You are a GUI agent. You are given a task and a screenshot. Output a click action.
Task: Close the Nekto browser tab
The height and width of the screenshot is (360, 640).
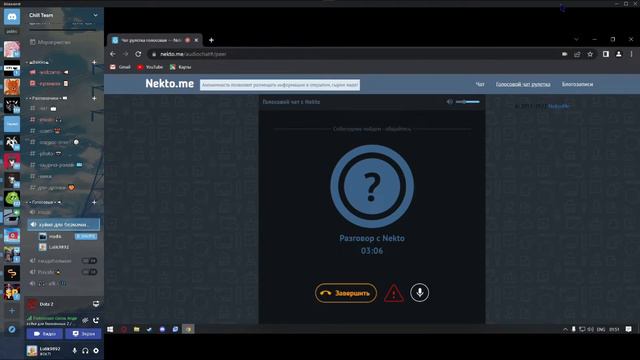point(196,40)
